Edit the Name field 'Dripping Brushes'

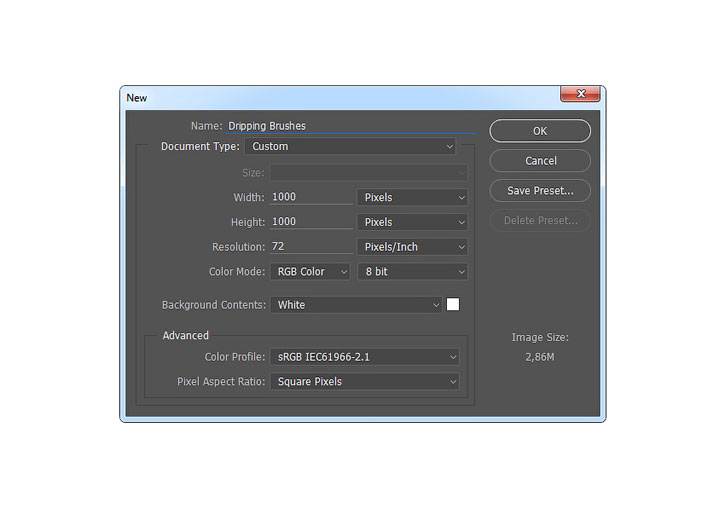[351, 126]
